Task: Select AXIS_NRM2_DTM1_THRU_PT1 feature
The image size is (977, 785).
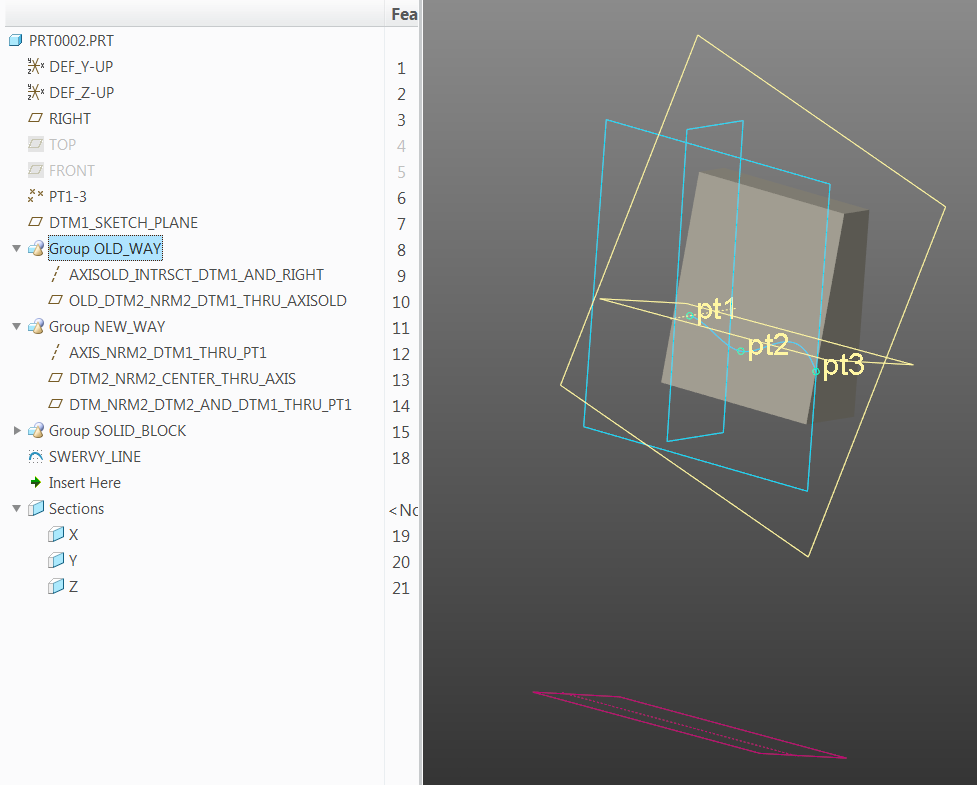Action: (x=168, y=353)
